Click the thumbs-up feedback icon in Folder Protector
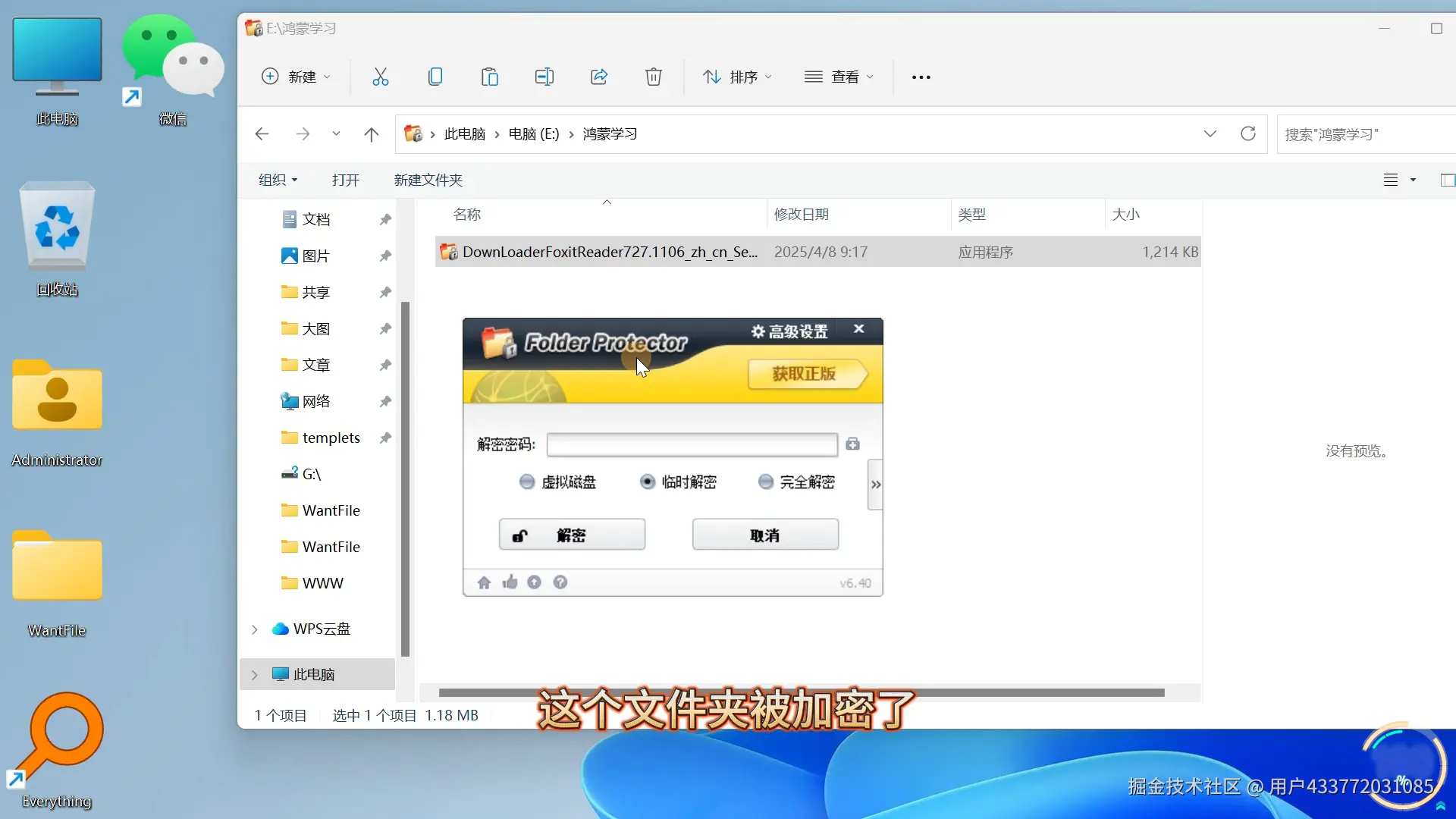Image resolution: width=1456 pixels, height=819 pixels. [x=510, y=582]
